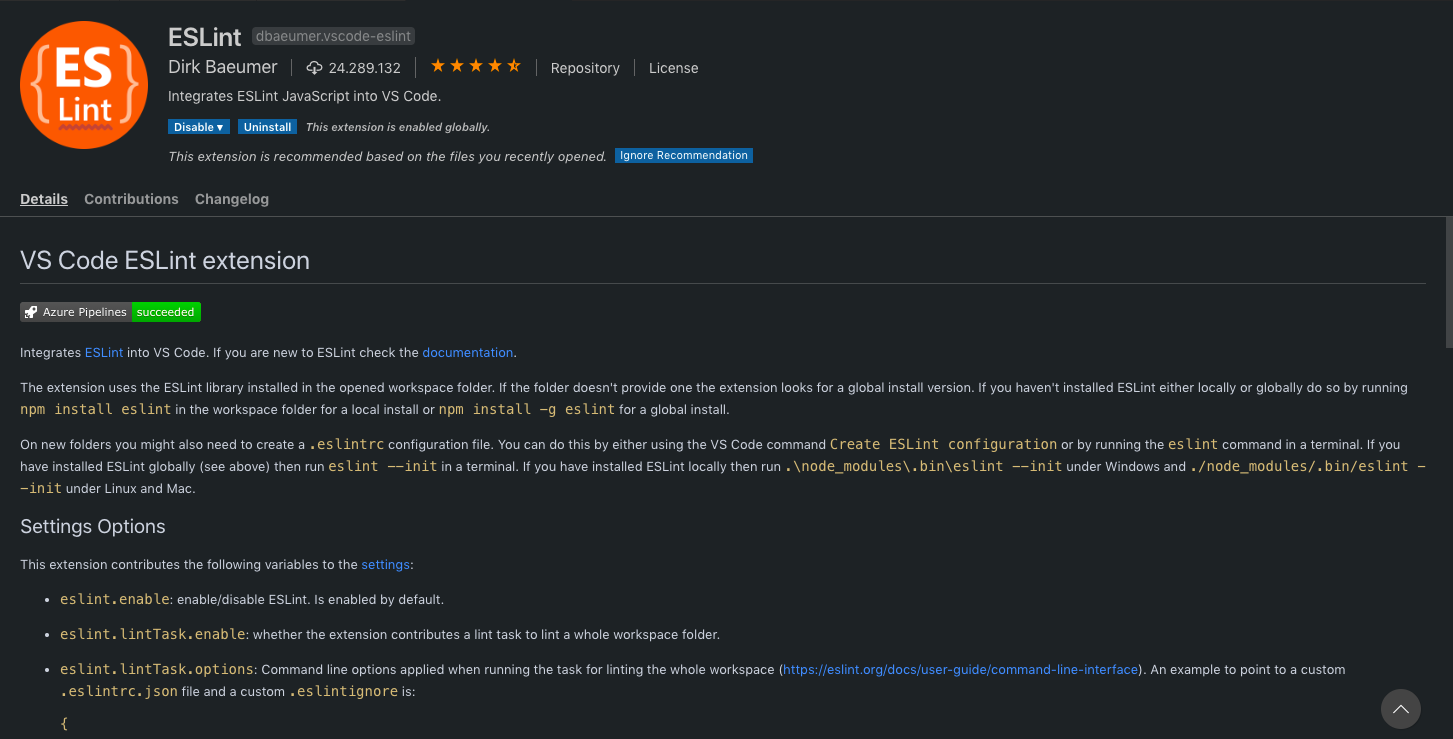The image size is (1453, 739).
Task: Select the fifth rating star
Action: pos(514,64)
